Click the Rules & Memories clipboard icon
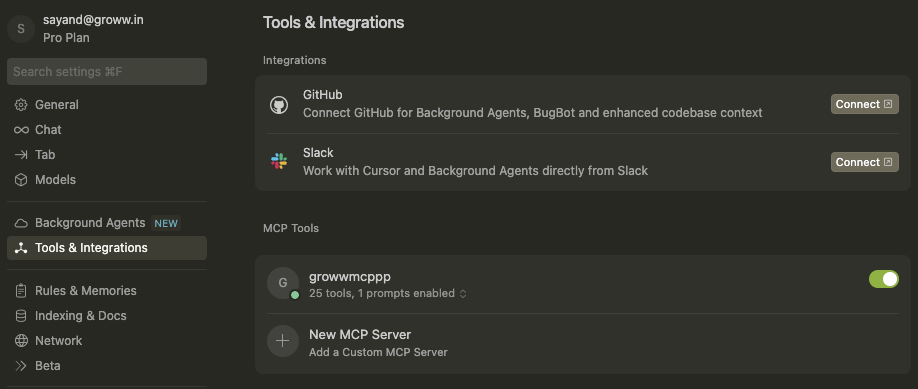The width and height of the screenshot is (918, 389). pyautogui.click(x=21, y=291)
